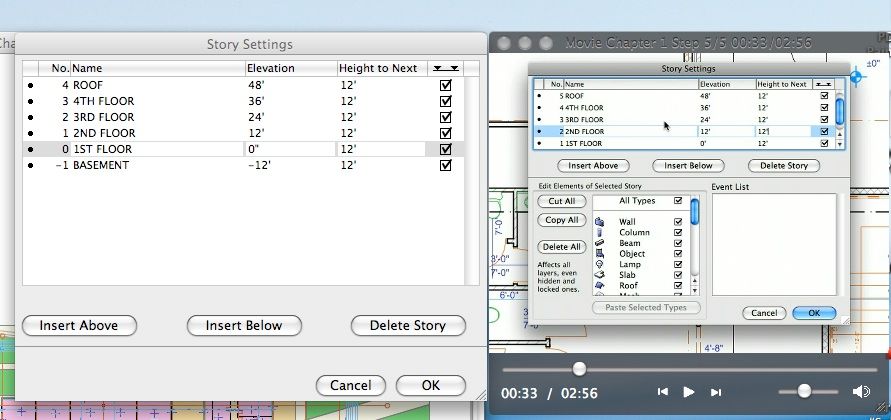Click the -12' elevation of BASEMENT
891x420 pixels.
(x=259, y=165)
